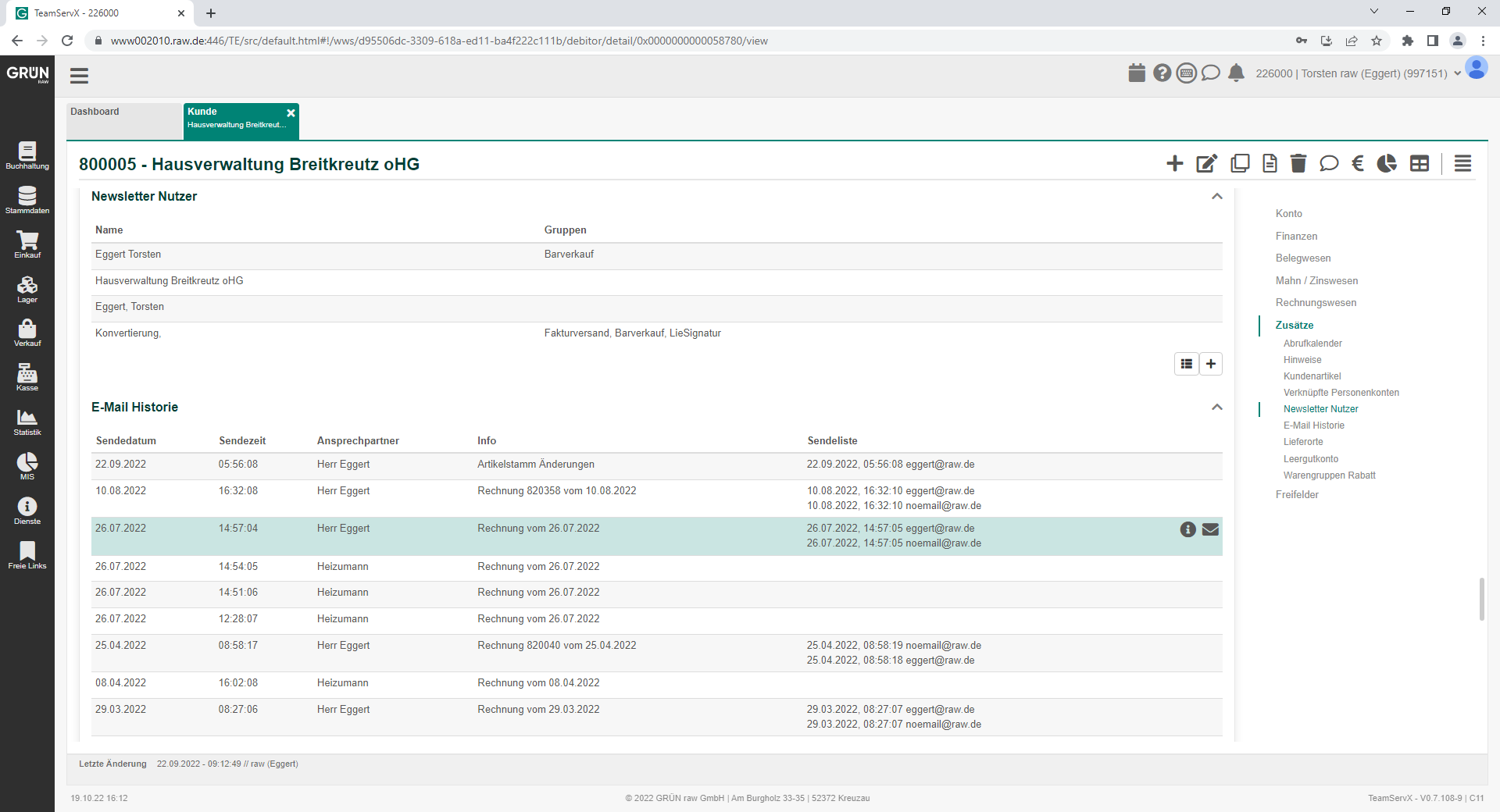Go to Warengruppen Rabatt in side navigation
Image resolution: width=1500 pixels, height=812 pixels.
click(x=1329, y=475)
